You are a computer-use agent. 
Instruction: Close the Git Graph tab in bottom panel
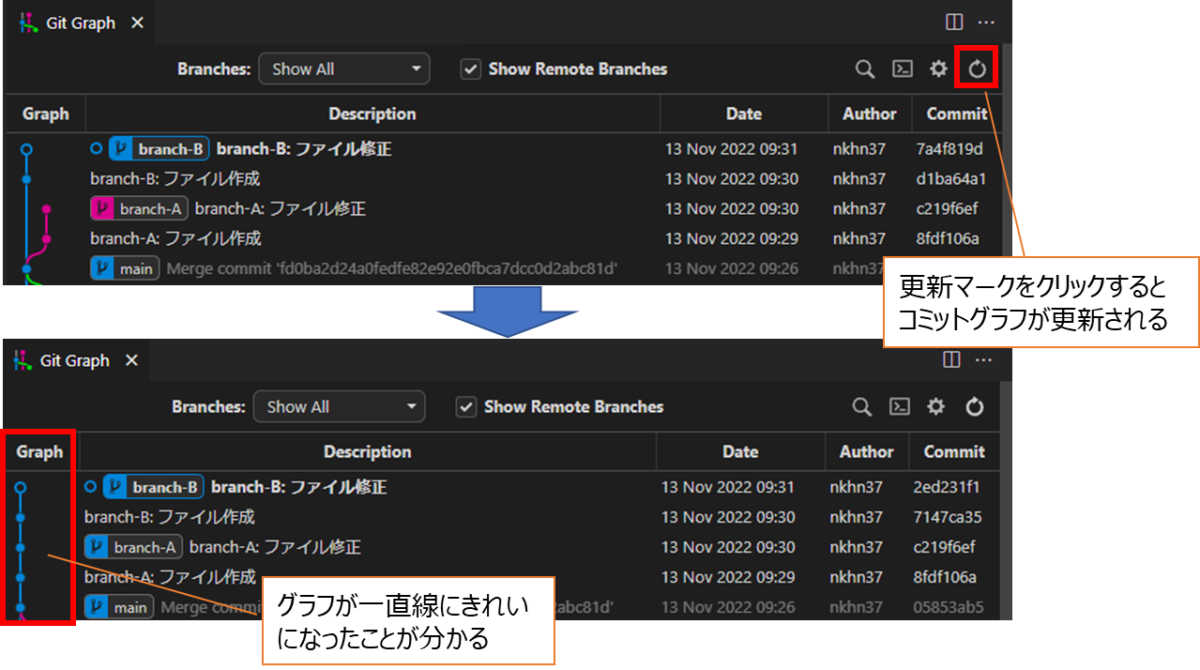pyautogui.click(x=131, y=361)
